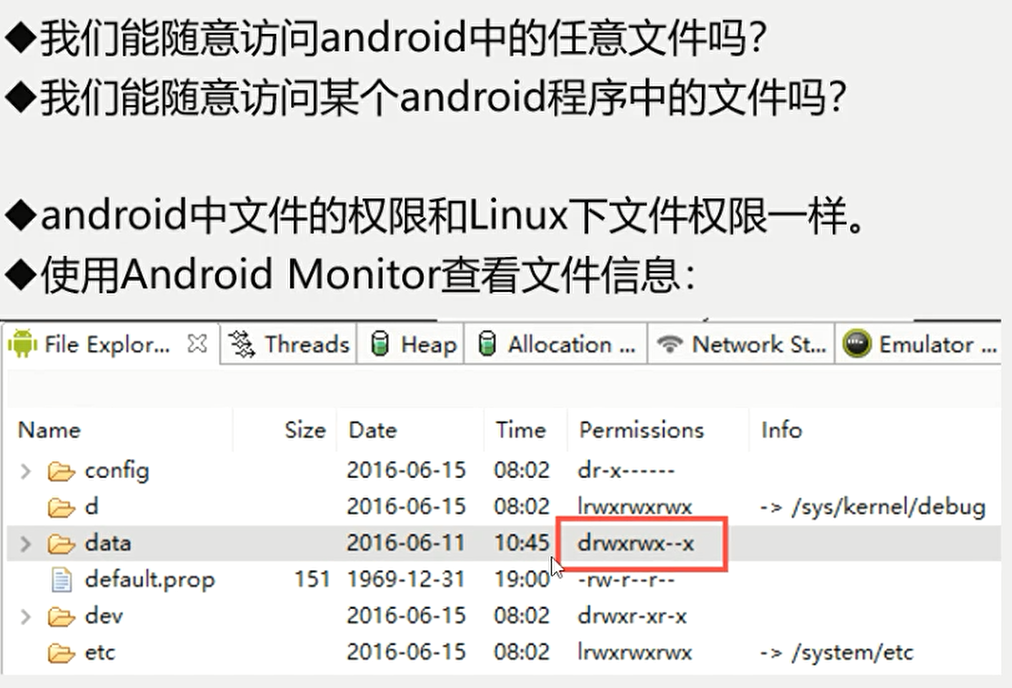The image size is (1012, 688).
Task: Sort by the Name column header
Action: [x=50, y=430]
